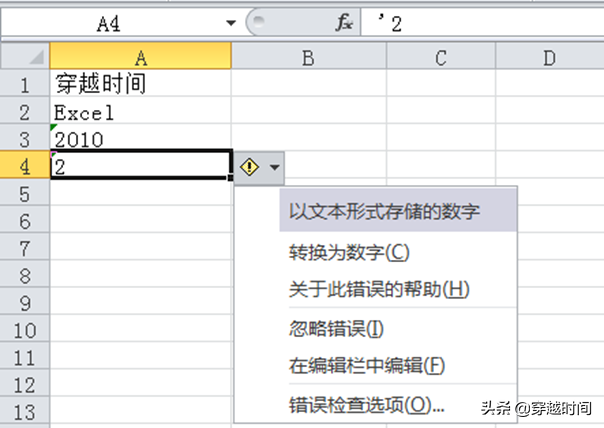Click the fx insert function icon
604x428 pixels.
(x=344, y=22)
